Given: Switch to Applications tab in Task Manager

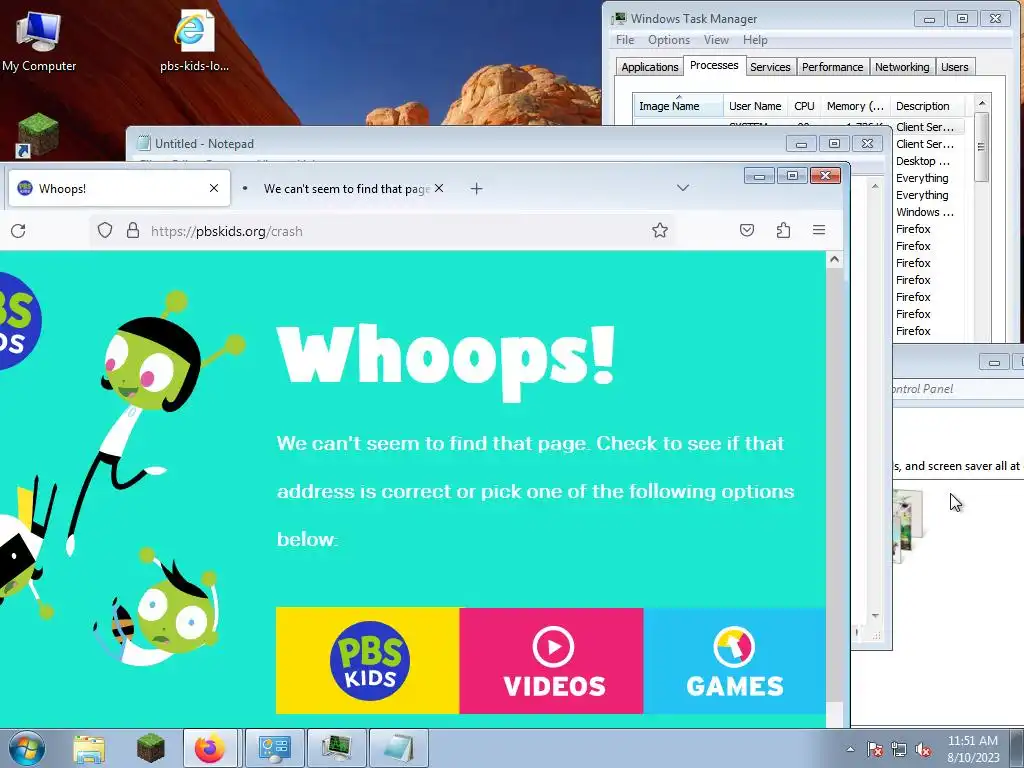Looking at the screenshot, I should coord(650,67).
